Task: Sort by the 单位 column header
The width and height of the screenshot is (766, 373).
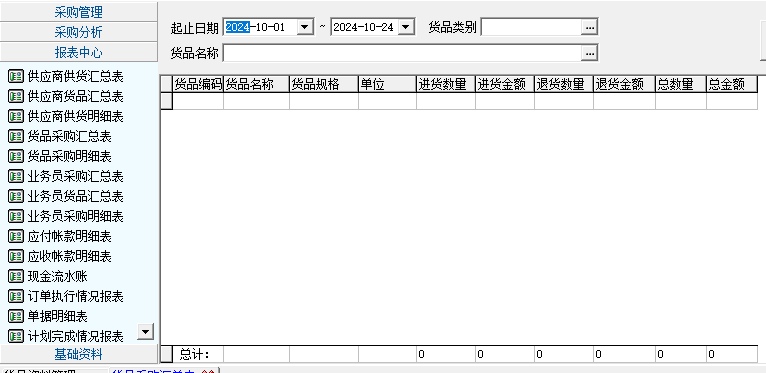Action: [x=387, y=84]
